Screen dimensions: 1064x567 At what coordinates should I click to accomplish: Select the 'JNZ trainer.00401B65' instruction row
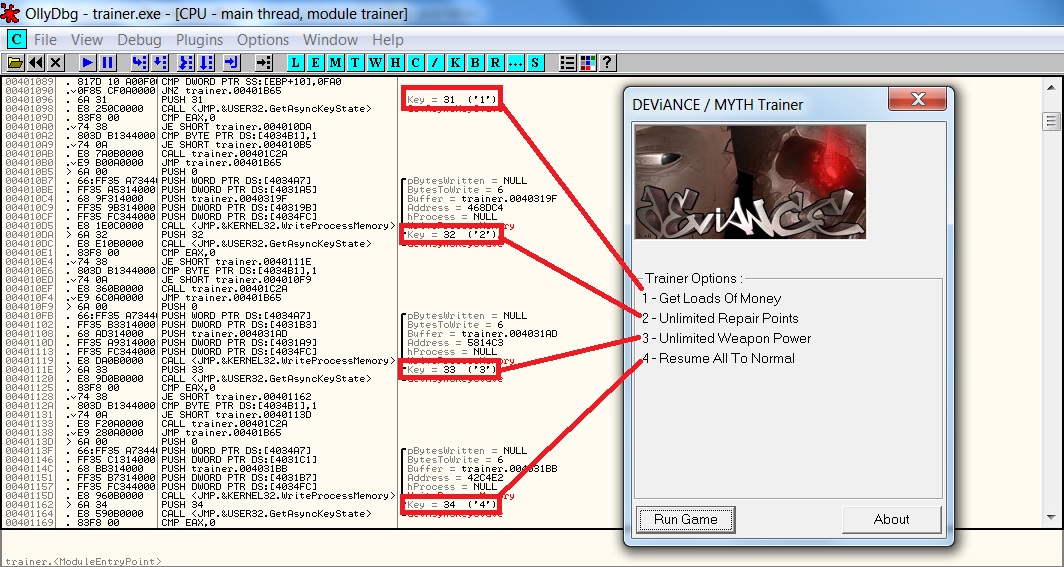[x=201, y=91]
